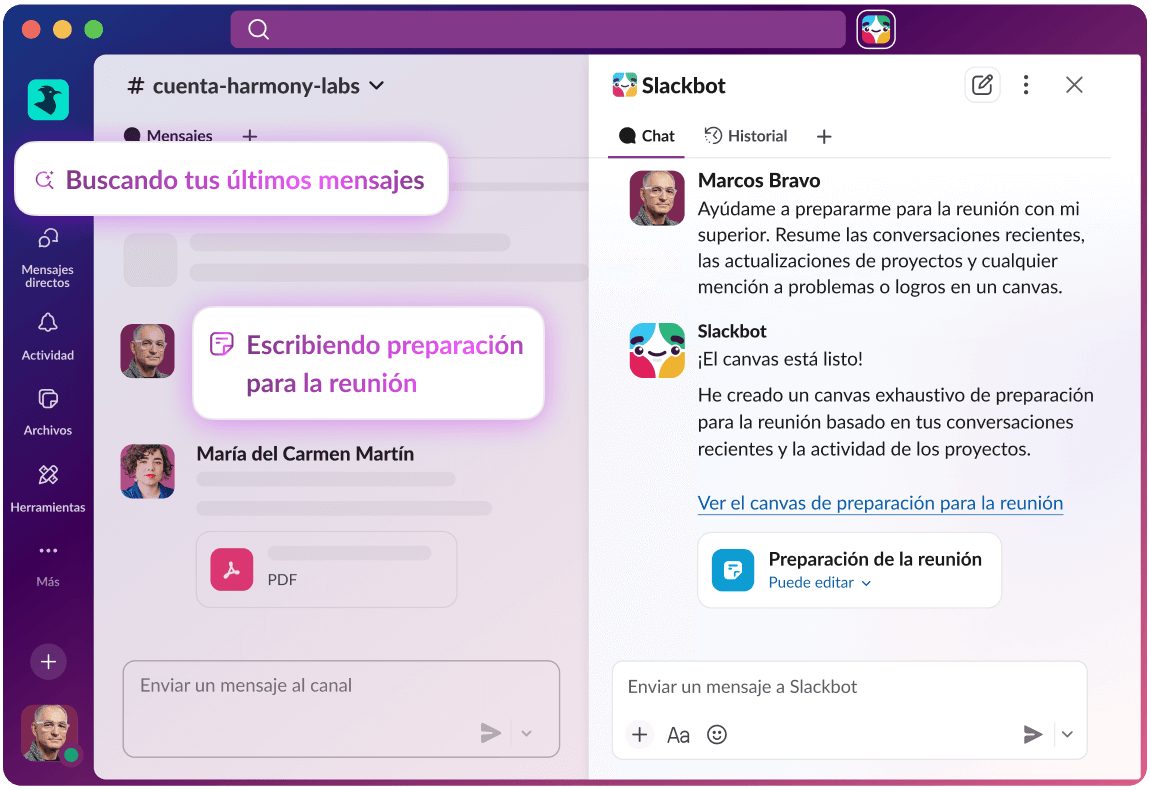The width and height of the screenshot is (1150, 790).
Task: Open your profile avatar at bottom left
Action: point(48,733)
